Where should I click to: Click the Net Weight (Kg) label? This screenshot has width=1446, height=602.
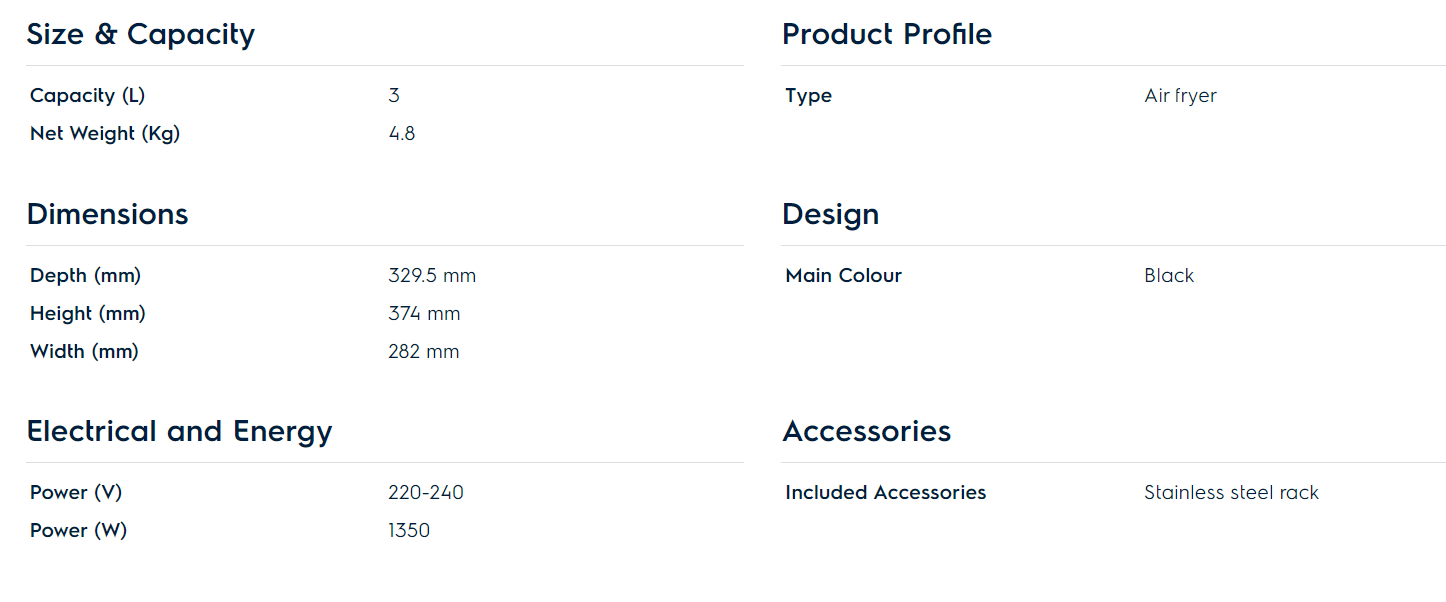pyautogui.click(x=105, y=134)
